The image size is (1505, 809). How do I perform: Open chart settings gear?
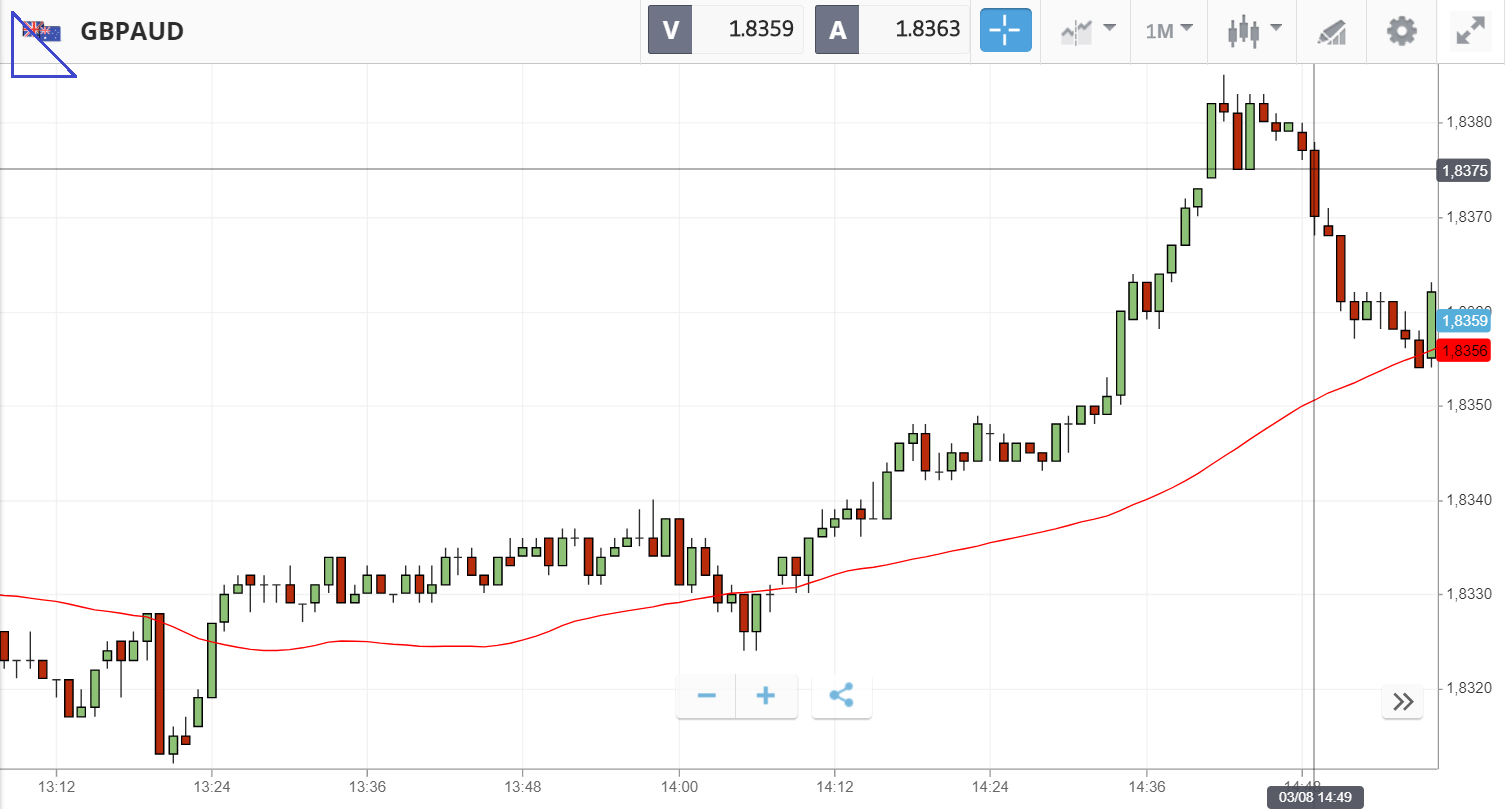coord(1402,31)
